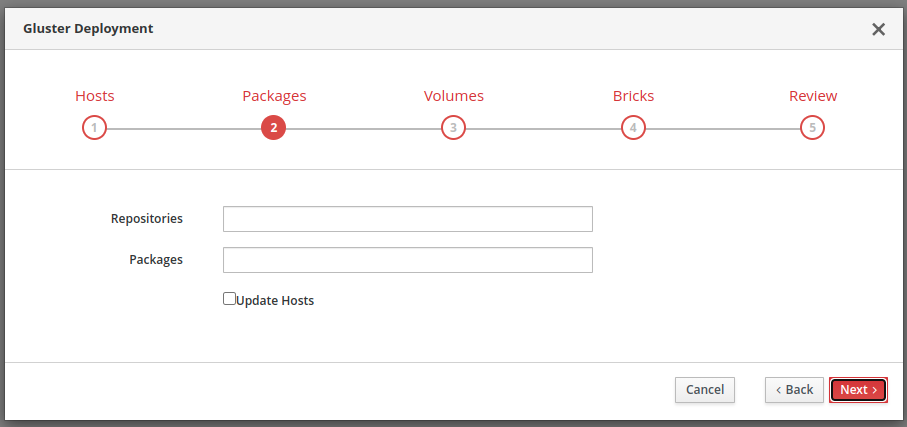
Task: Click the Repositories field label
Action: point(146,218)
